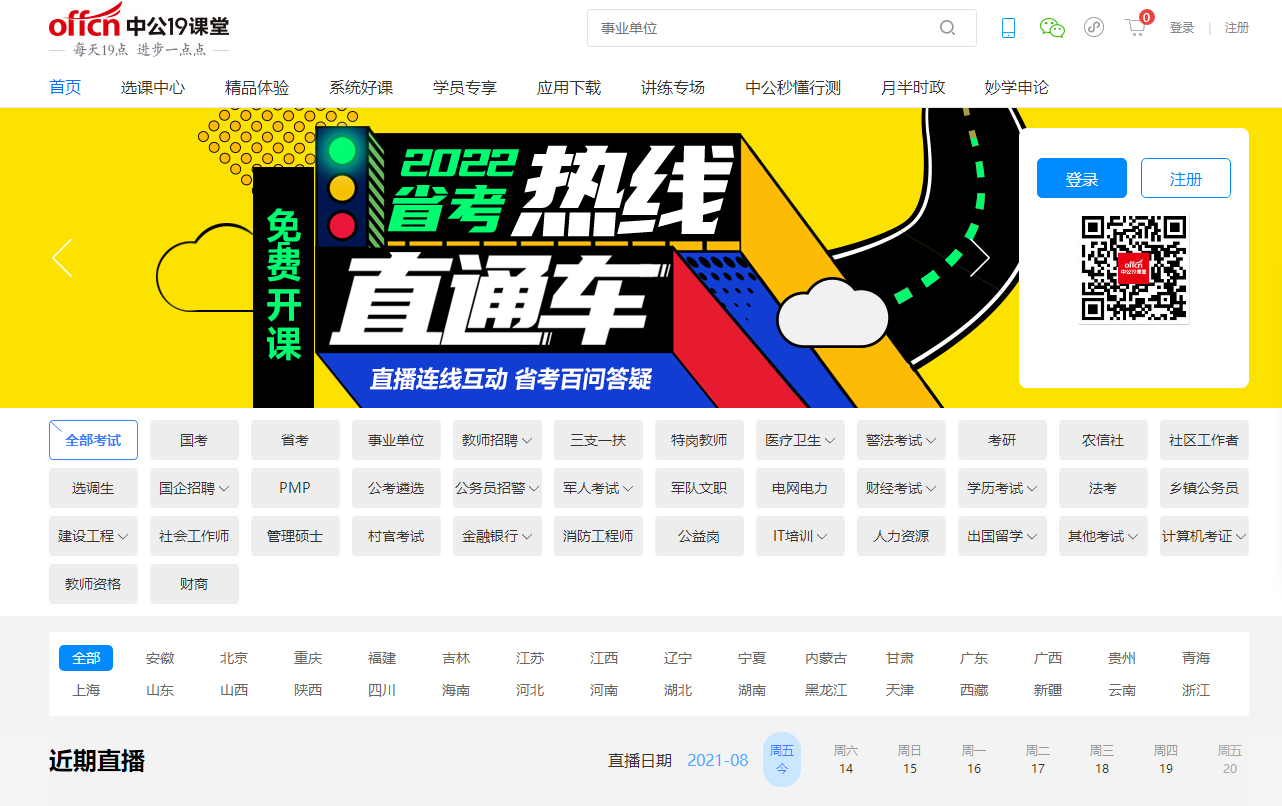Open 中公秒懂行测 navigation item
This screenshot has width=1282, height=806.
pyautogui.click(x=793, y=88)
